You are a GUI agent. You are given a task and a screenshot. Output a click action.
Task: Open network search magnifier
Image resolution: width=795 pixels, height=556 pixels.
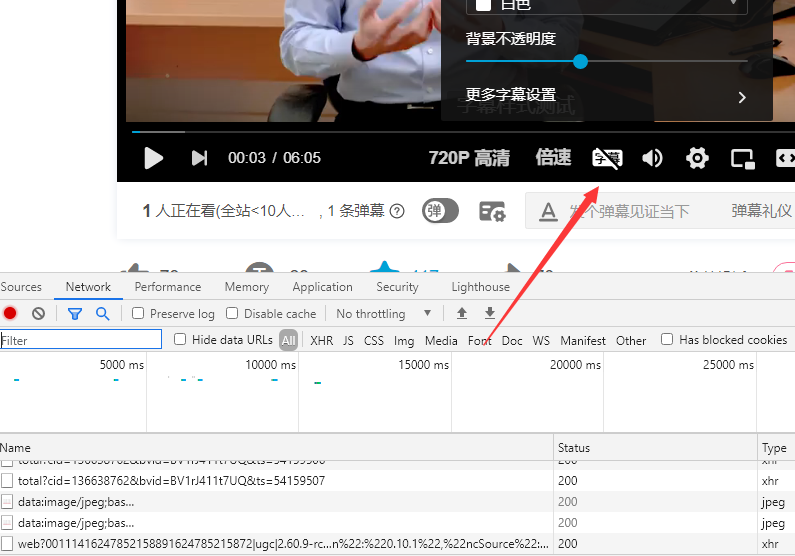[x=102, y=314]
